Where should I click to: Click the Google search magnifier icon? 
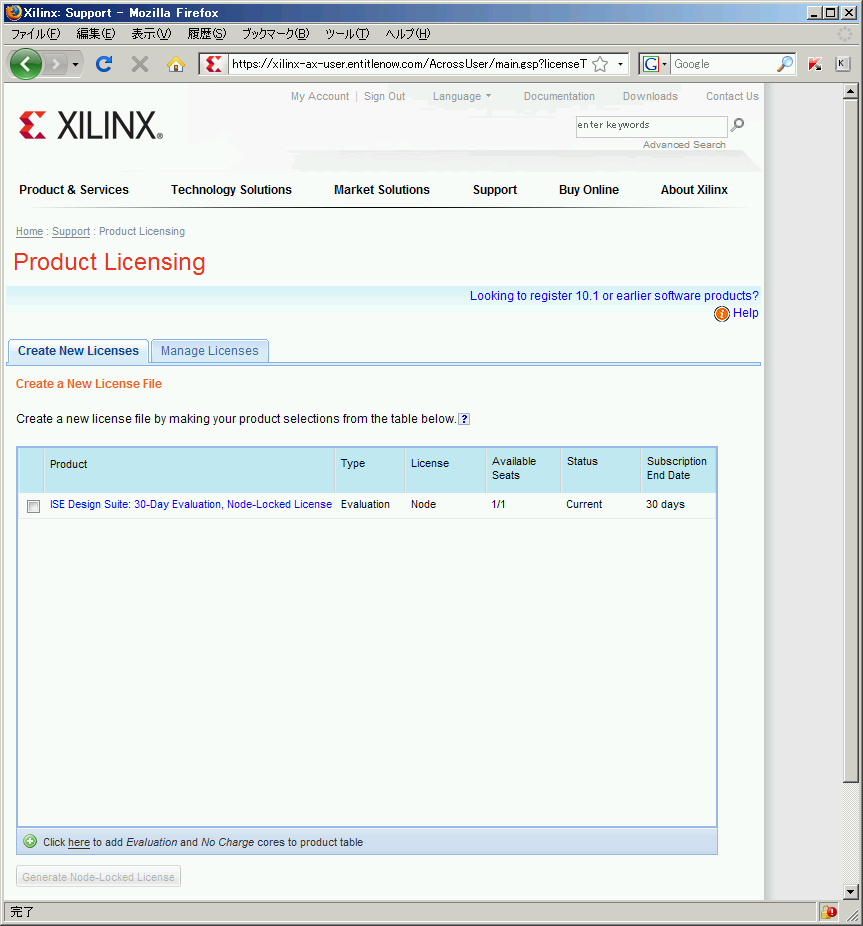click(784, 64)
